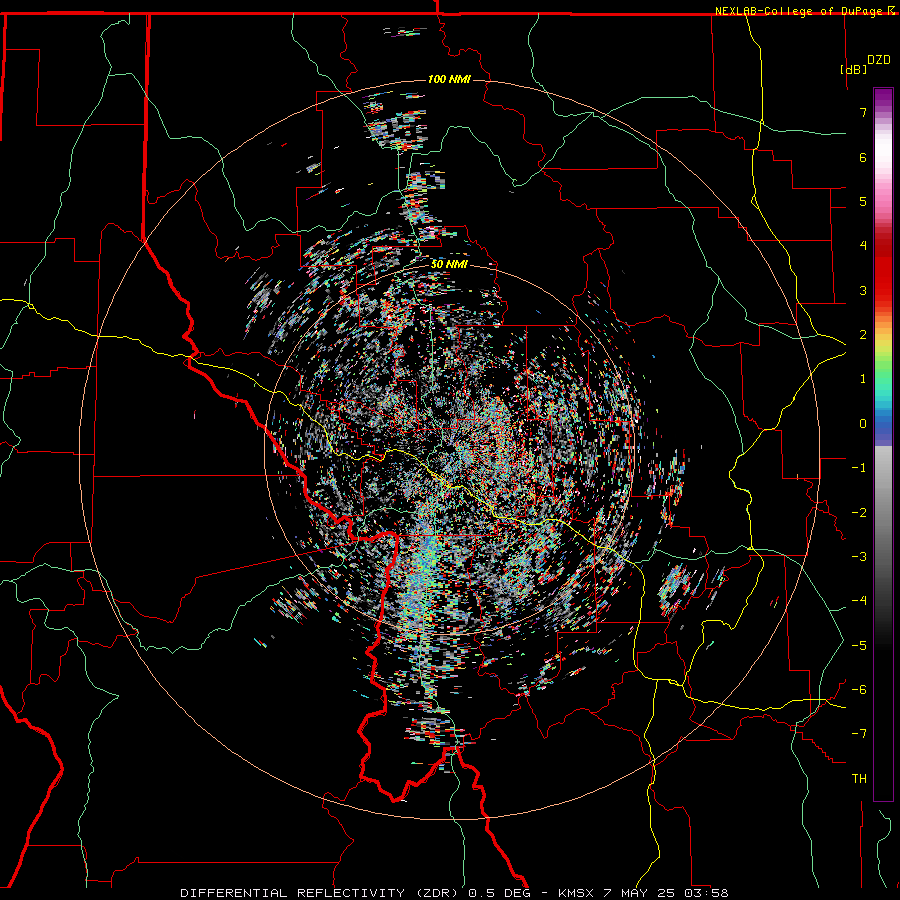Screen dimensions: 900x900
Task: Click the DZD legend title
Action: [x=879, y=60]
